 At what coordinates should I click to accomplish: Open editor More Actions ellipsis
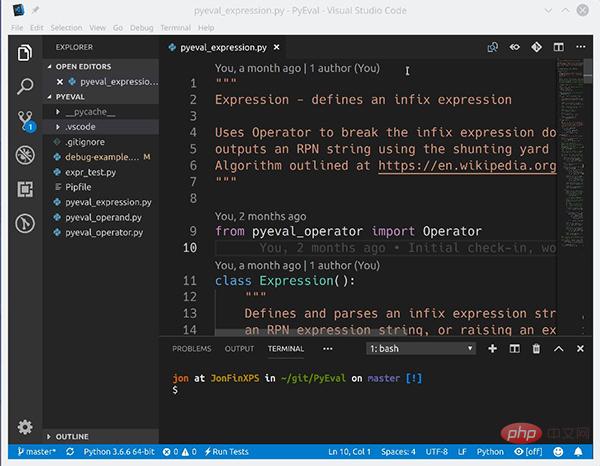click(x=580, y=47)
